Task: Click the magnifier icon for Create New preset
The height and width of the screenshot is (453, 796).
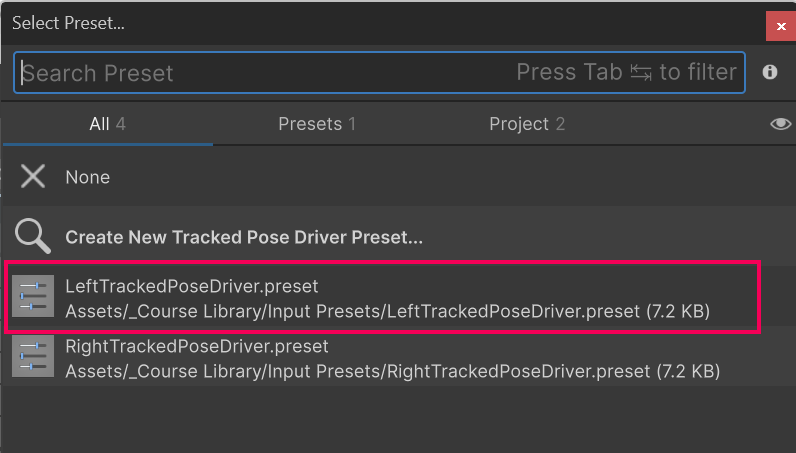Action: click(x=33, y=237)
